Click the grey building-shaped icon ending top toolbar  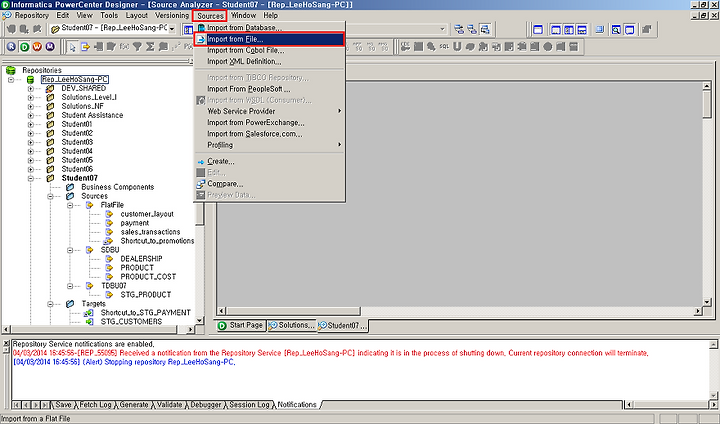click(x=647, y=30)
